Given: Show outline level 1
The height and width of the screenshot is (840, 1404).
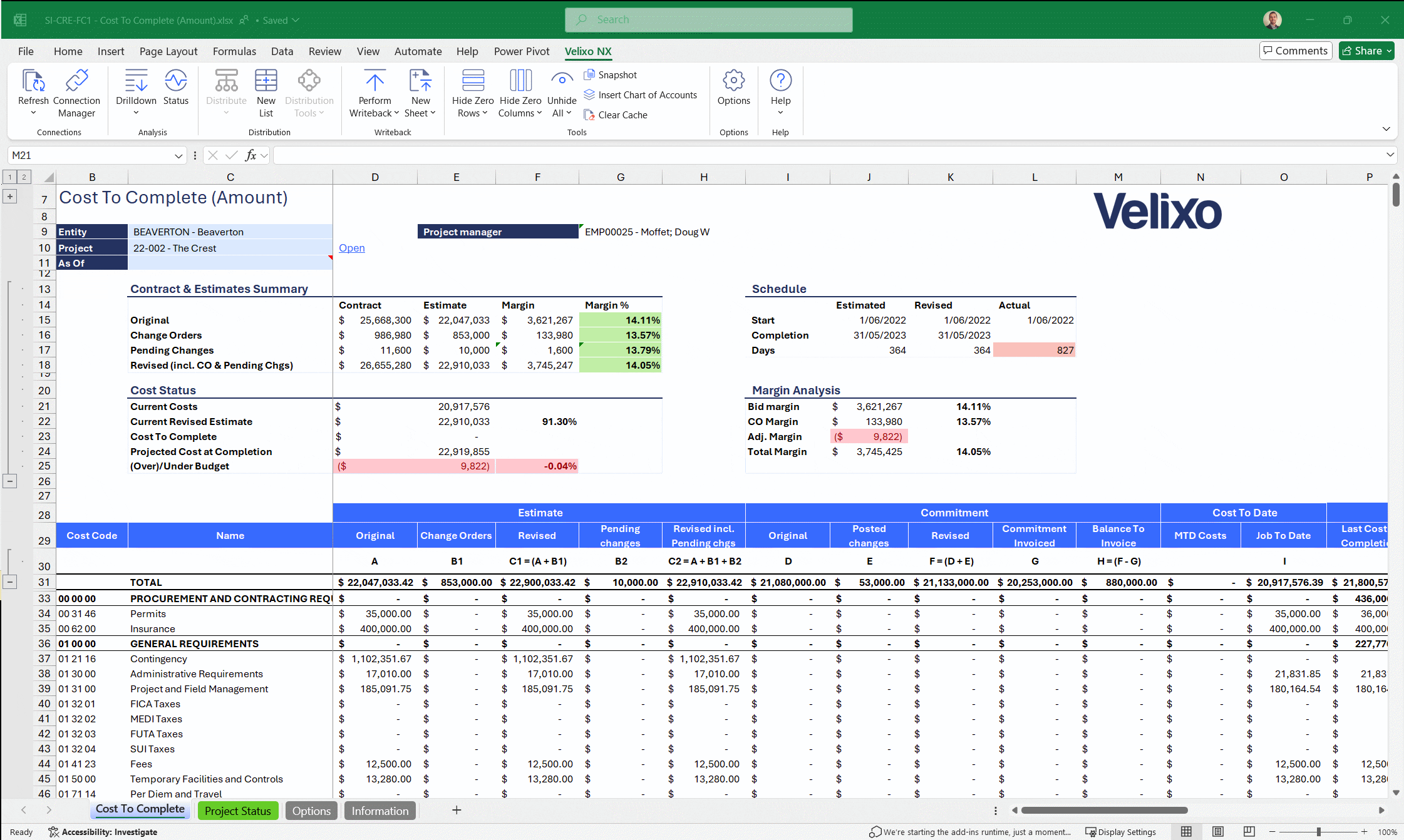Looking at the screenshot, I should click(10, 177).
